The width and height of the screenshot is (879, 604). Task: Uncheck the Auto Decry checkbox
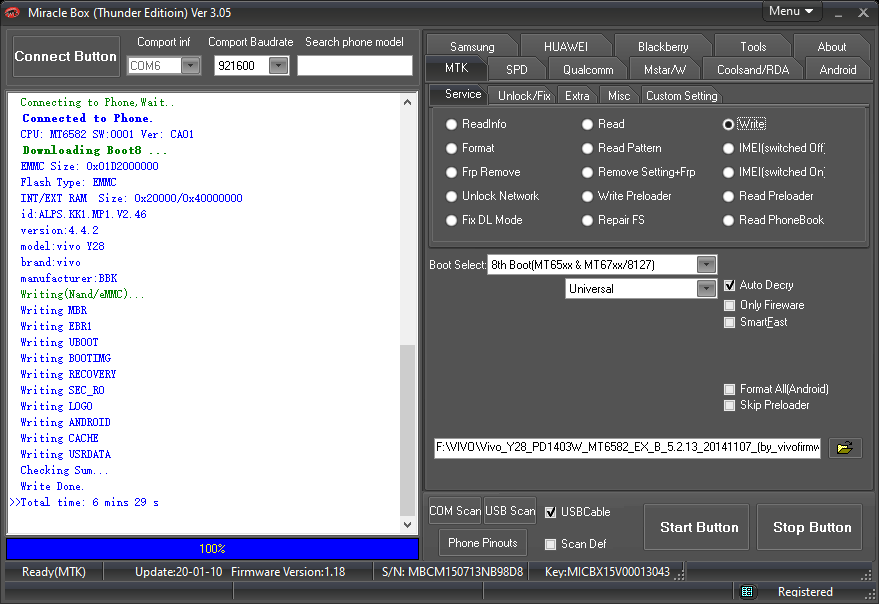coord(729,285)
